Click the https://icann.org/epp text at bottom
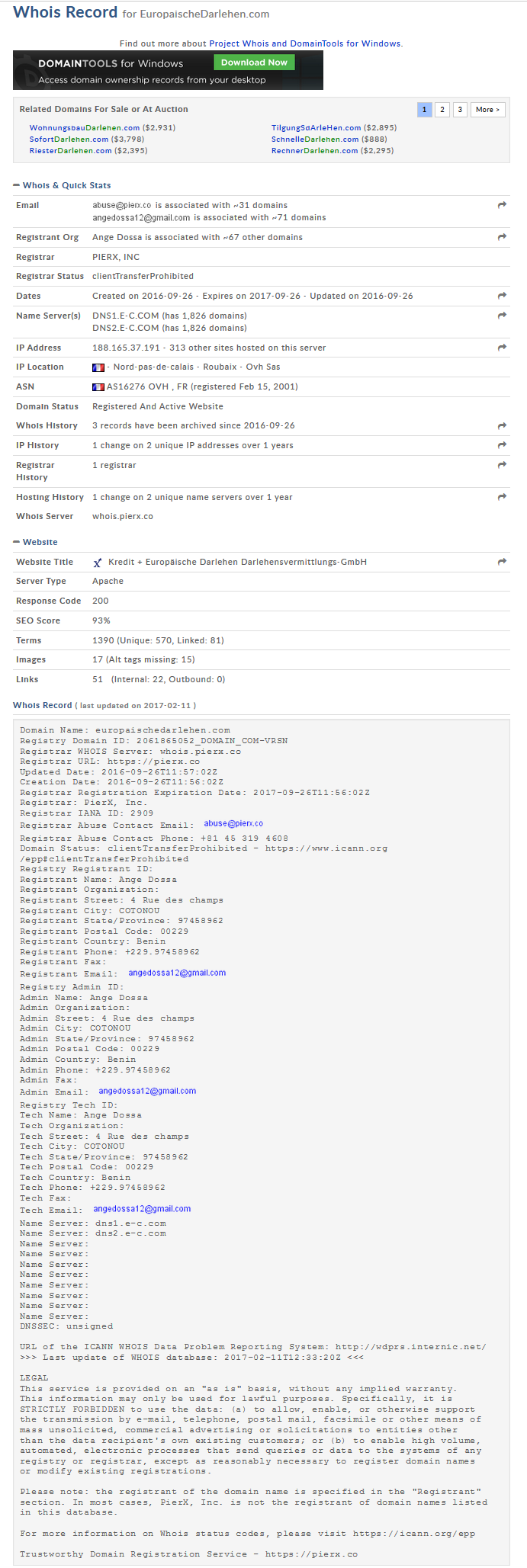Viewport: 527px width, 1568px height. (414, 1534)
